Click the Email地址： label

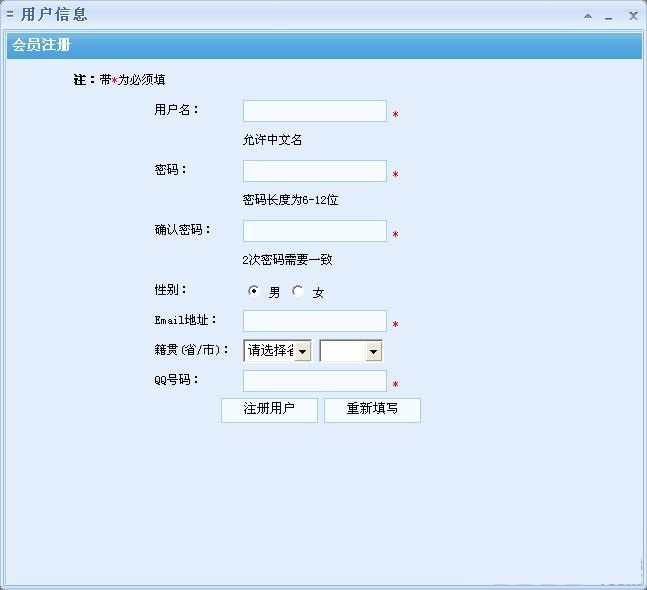click(x=185, y=320)
